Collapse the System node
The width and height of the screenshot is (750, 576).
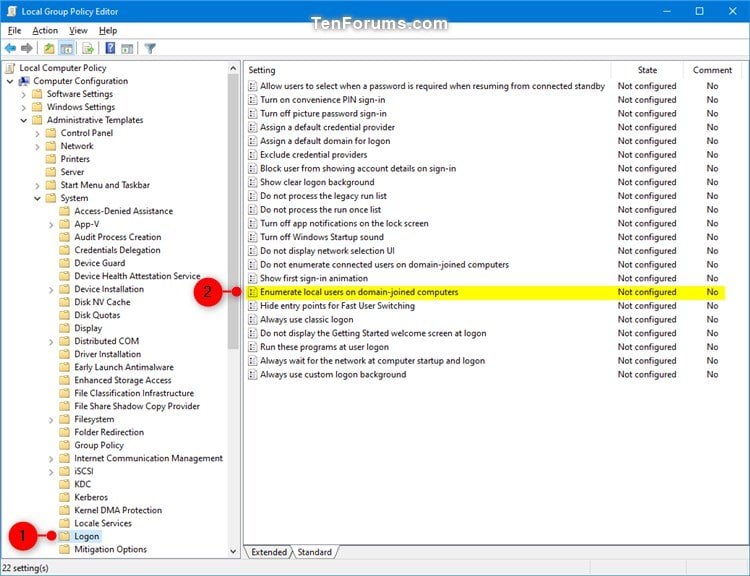click(x=37, y=198)
